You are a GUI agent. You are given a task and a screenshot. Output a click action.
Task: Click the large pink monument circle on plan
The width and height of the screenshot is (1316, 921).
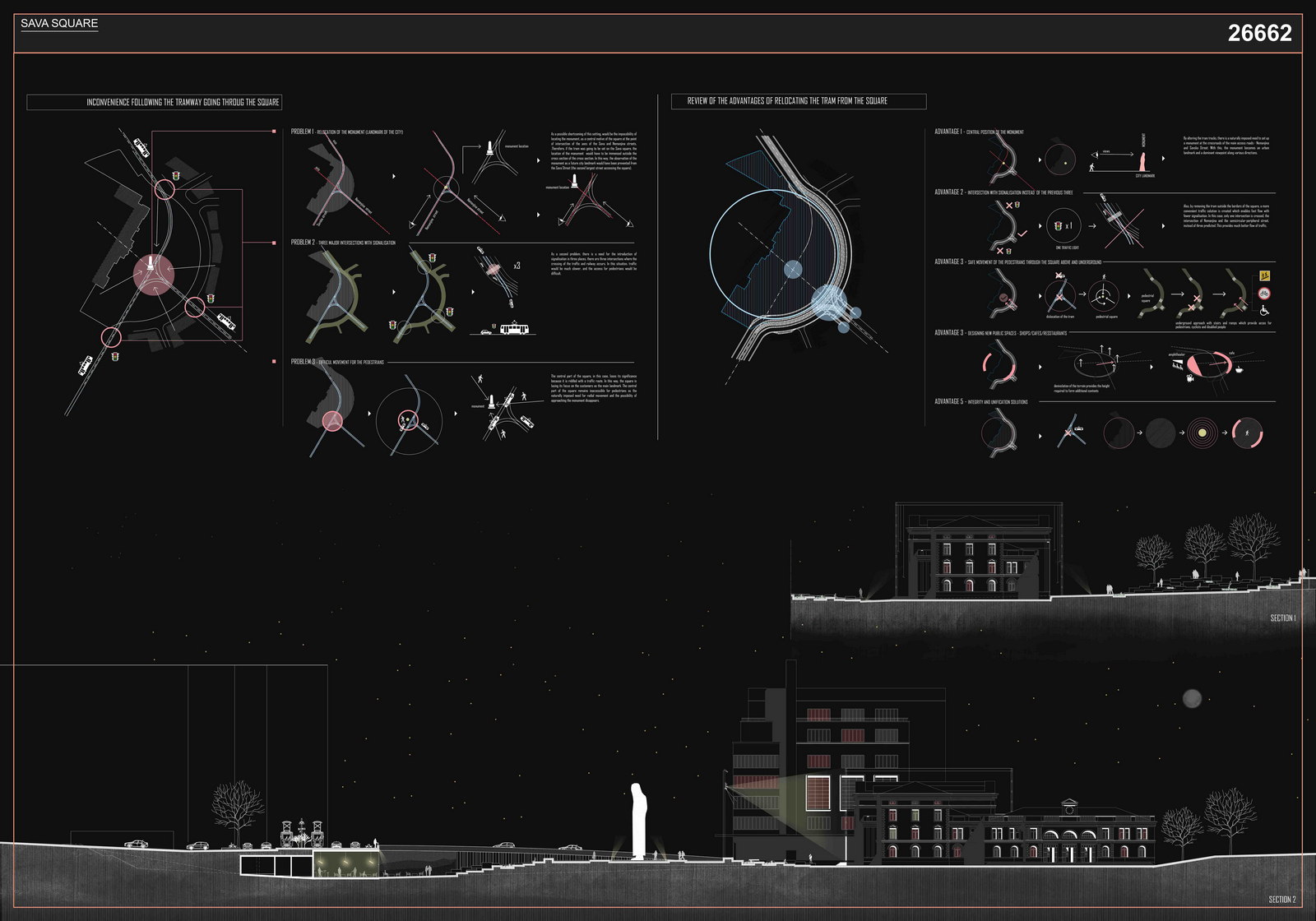(153, 274)
